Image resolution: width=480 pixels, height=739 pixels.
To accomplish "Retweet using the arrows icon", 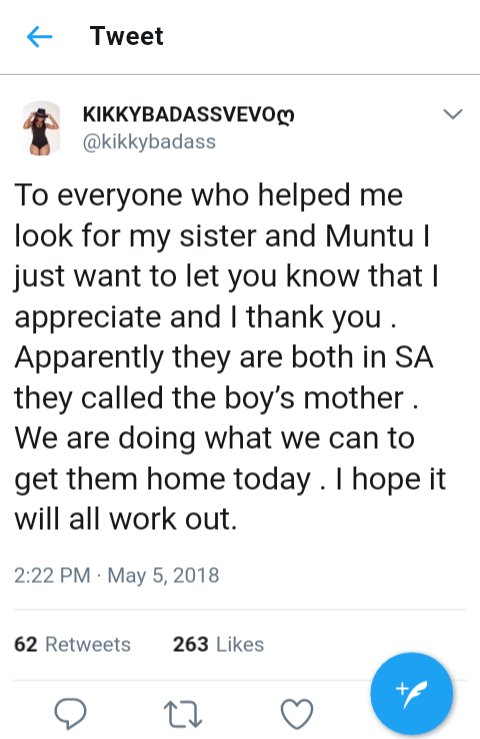I will [x=183, y=714].
